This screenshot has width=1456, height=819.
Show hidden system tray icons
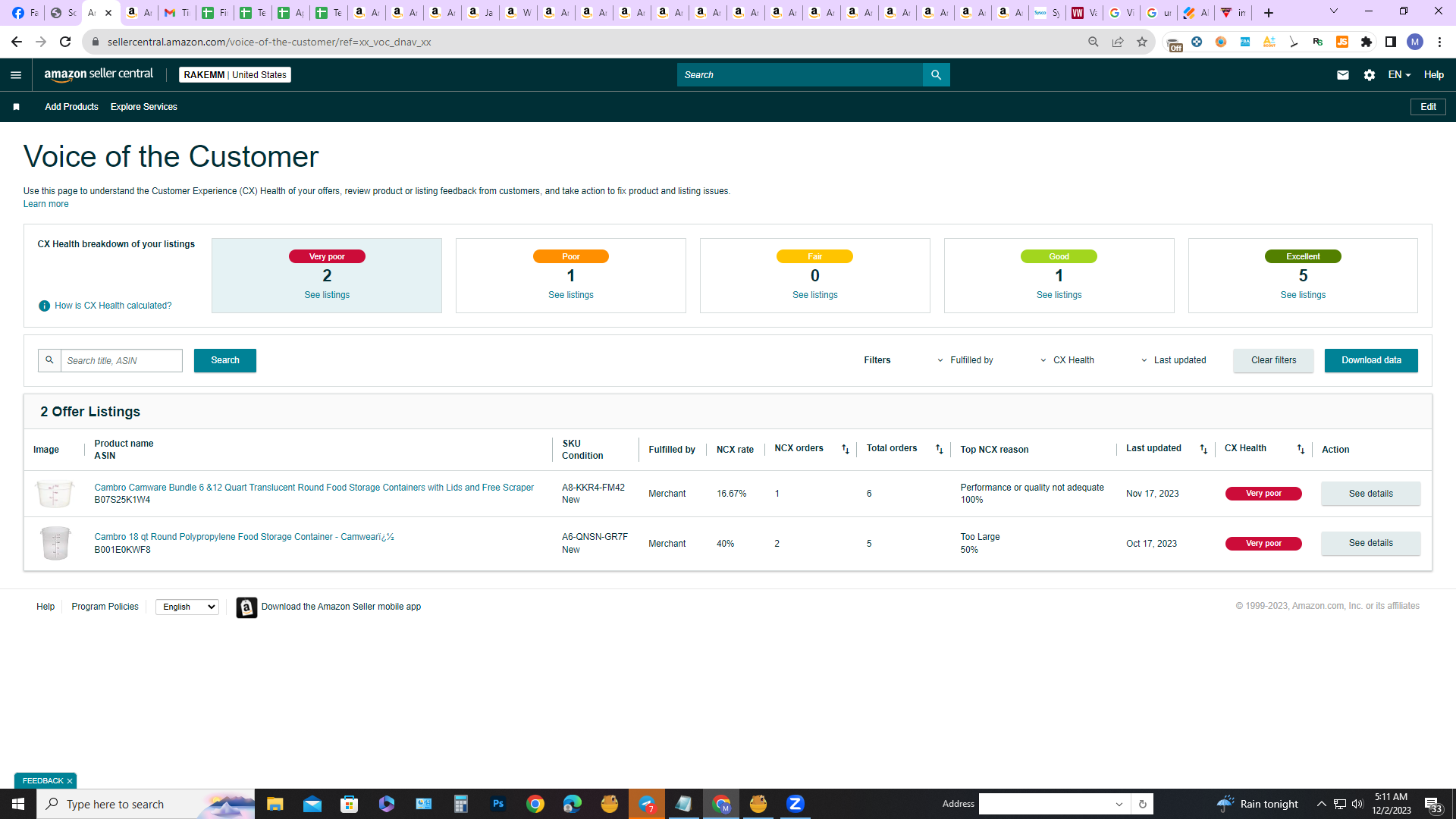pyautogui.click(x=1321, y=804)
